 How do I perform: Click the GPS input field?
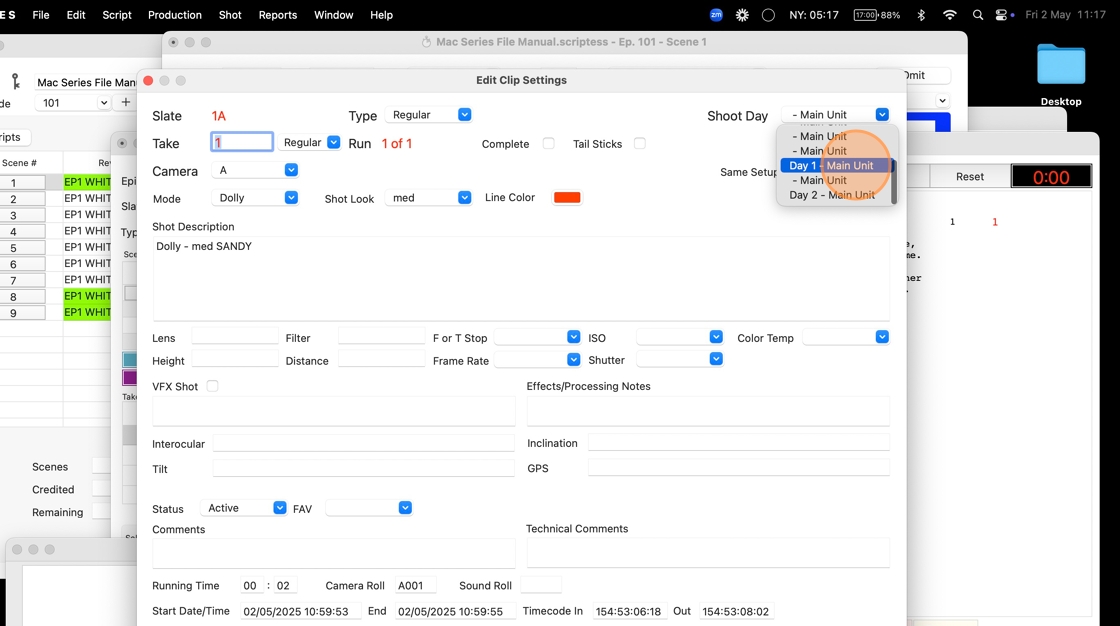tap(739, 467)
